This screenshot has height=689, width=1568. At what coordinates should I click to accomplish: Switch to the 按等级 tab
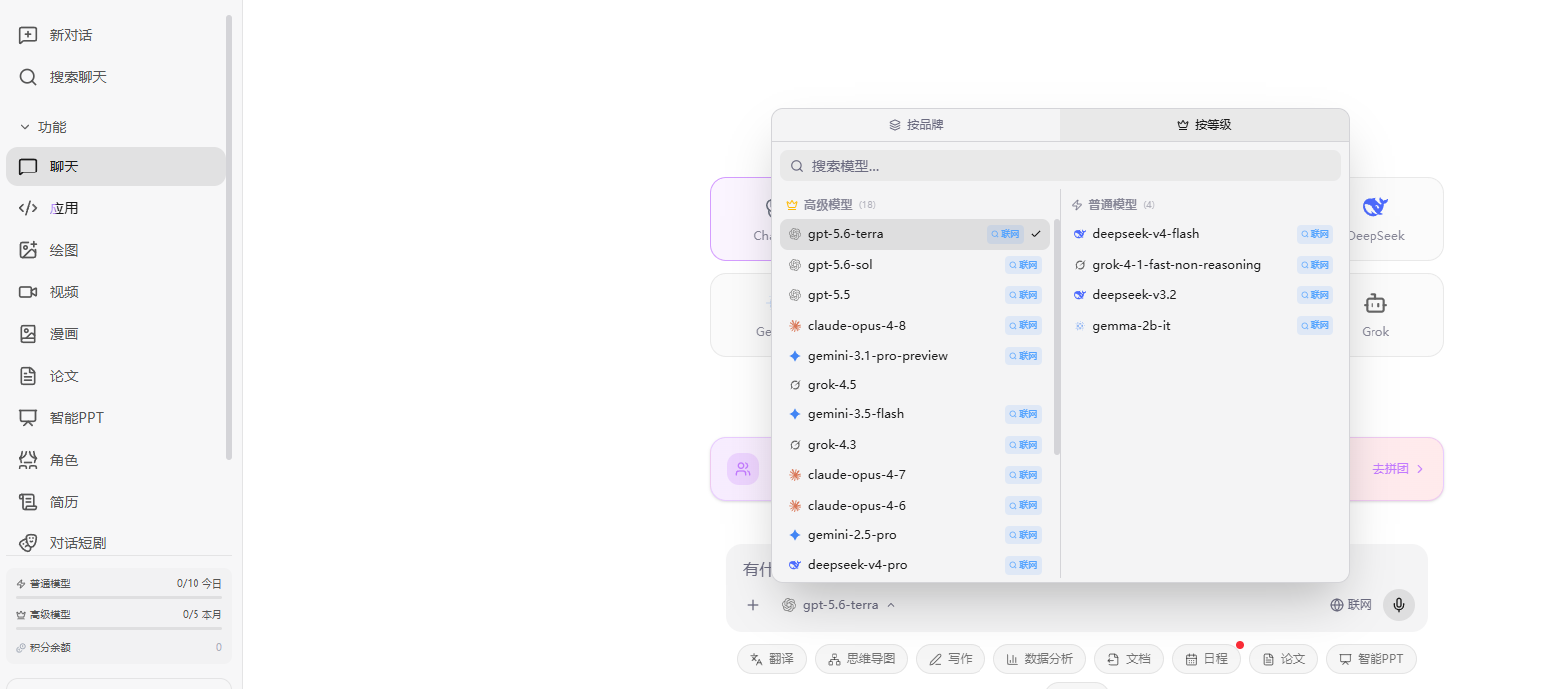click(x=1204, y=125)
